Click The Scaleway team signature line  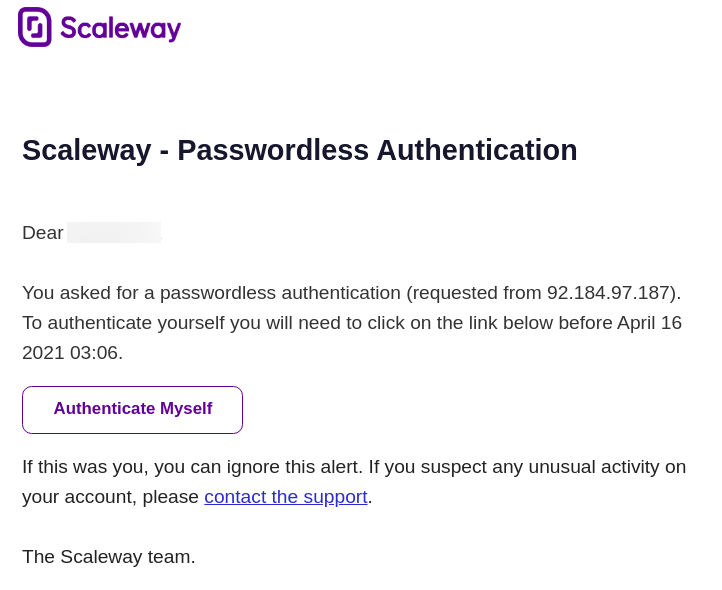pos(109,556)
